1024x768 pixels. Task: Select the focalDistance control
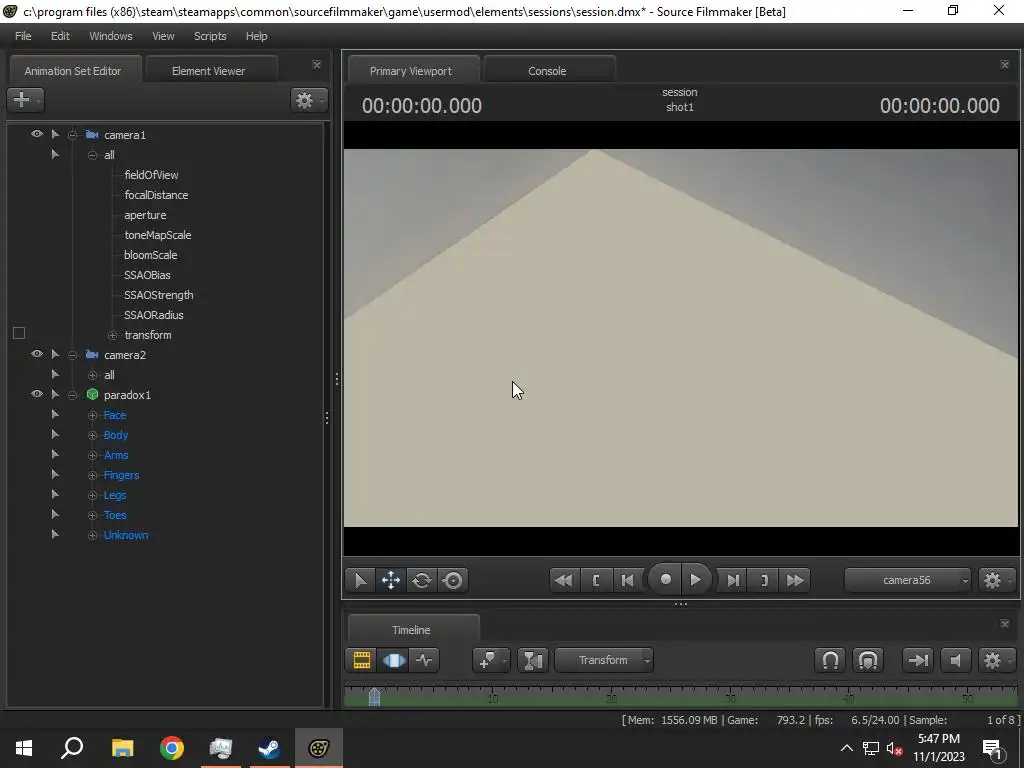(156, 195)
